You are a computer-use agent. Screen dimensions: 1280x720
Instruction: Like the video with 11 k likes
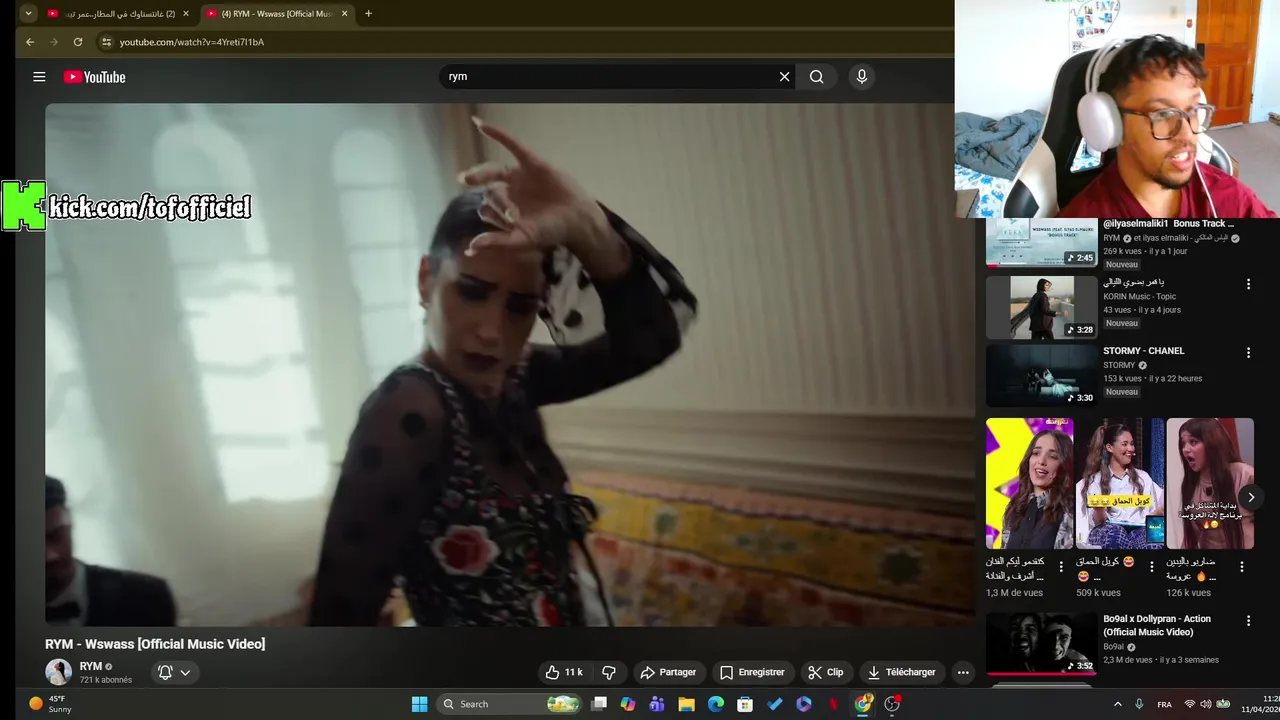(x=563, y=672)
